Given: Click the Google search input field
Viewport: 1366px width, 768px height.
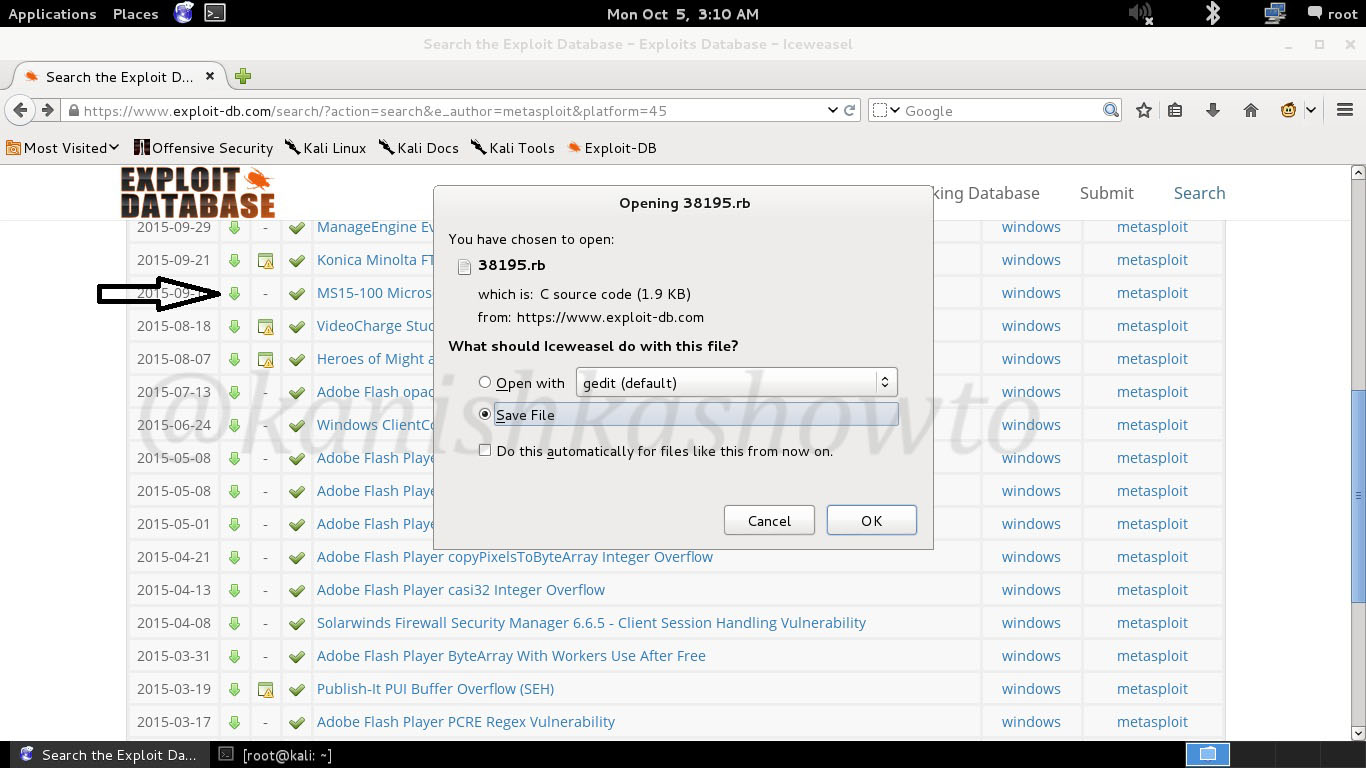Looking at the screenshot, I should tap(1001, 110).
